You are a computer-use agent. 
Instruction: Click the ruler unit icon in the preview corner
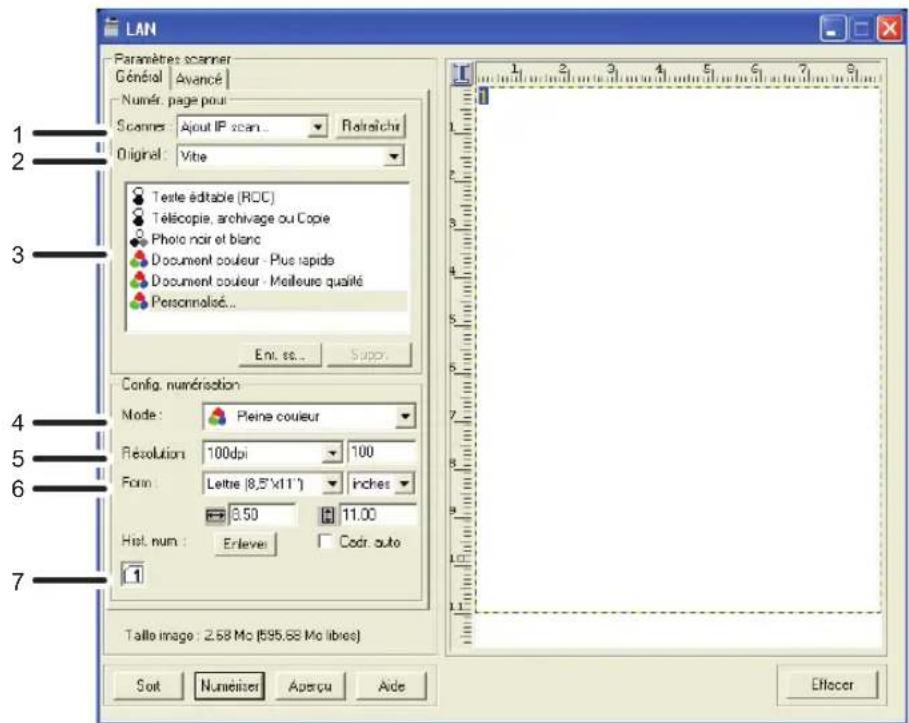[461, 74]
